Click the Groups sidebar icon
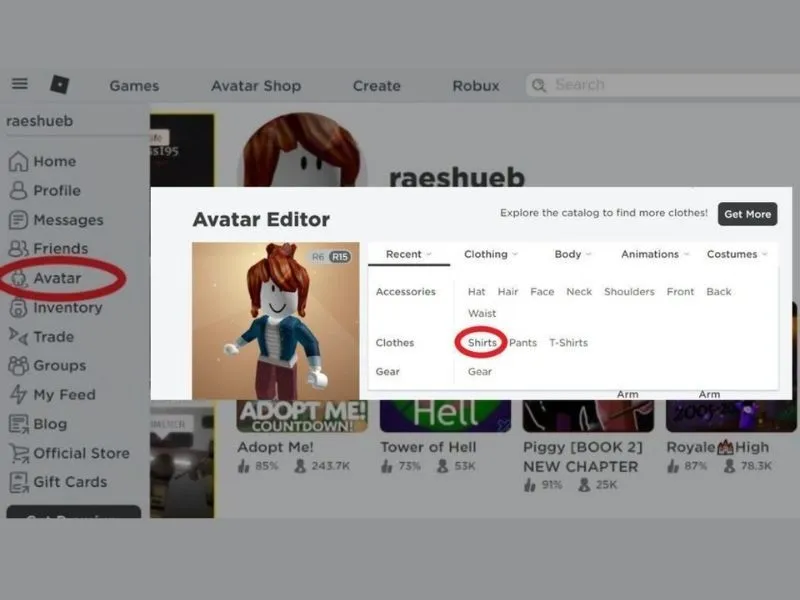Viewport: 800px width, 600px height. [x=18, y=365]
